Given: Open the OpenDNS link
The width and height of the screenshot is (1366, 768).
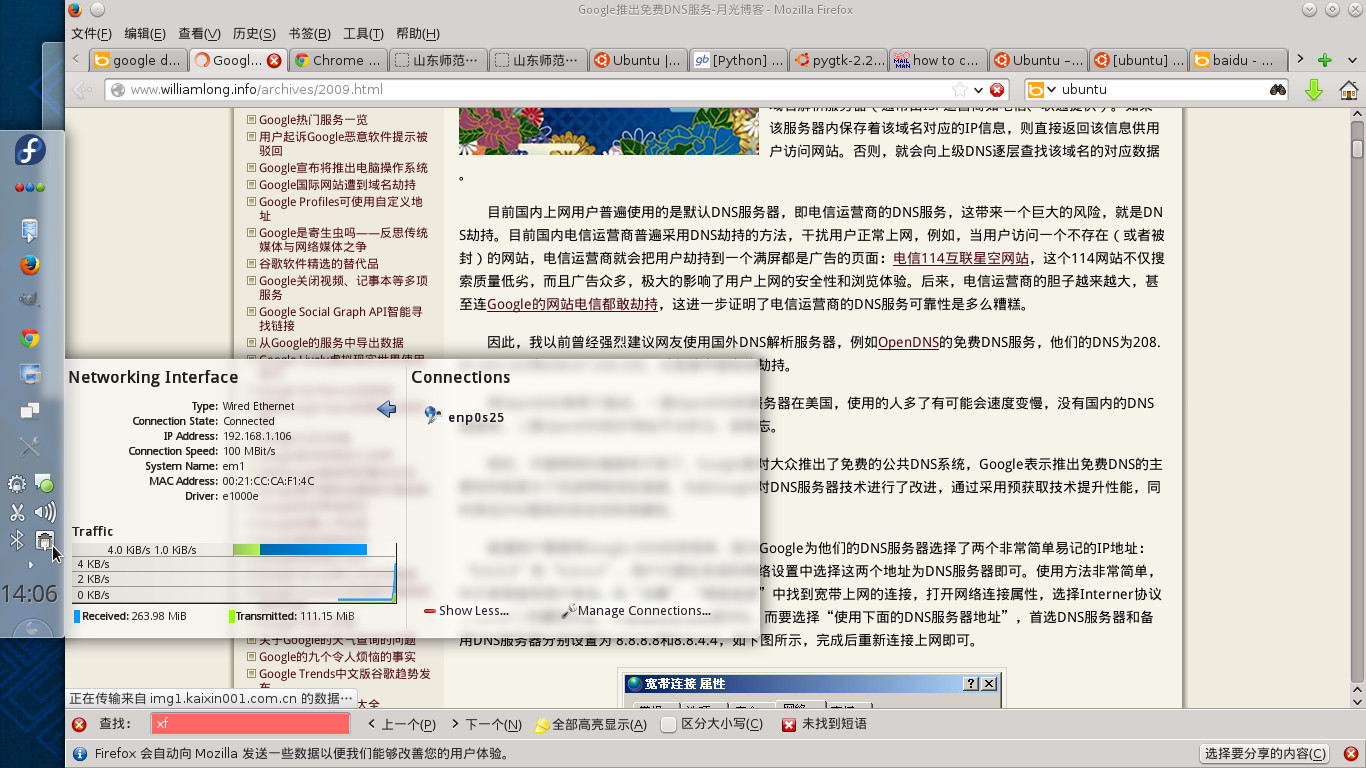Looking at the screenshot, I should (x=908, y=342).
